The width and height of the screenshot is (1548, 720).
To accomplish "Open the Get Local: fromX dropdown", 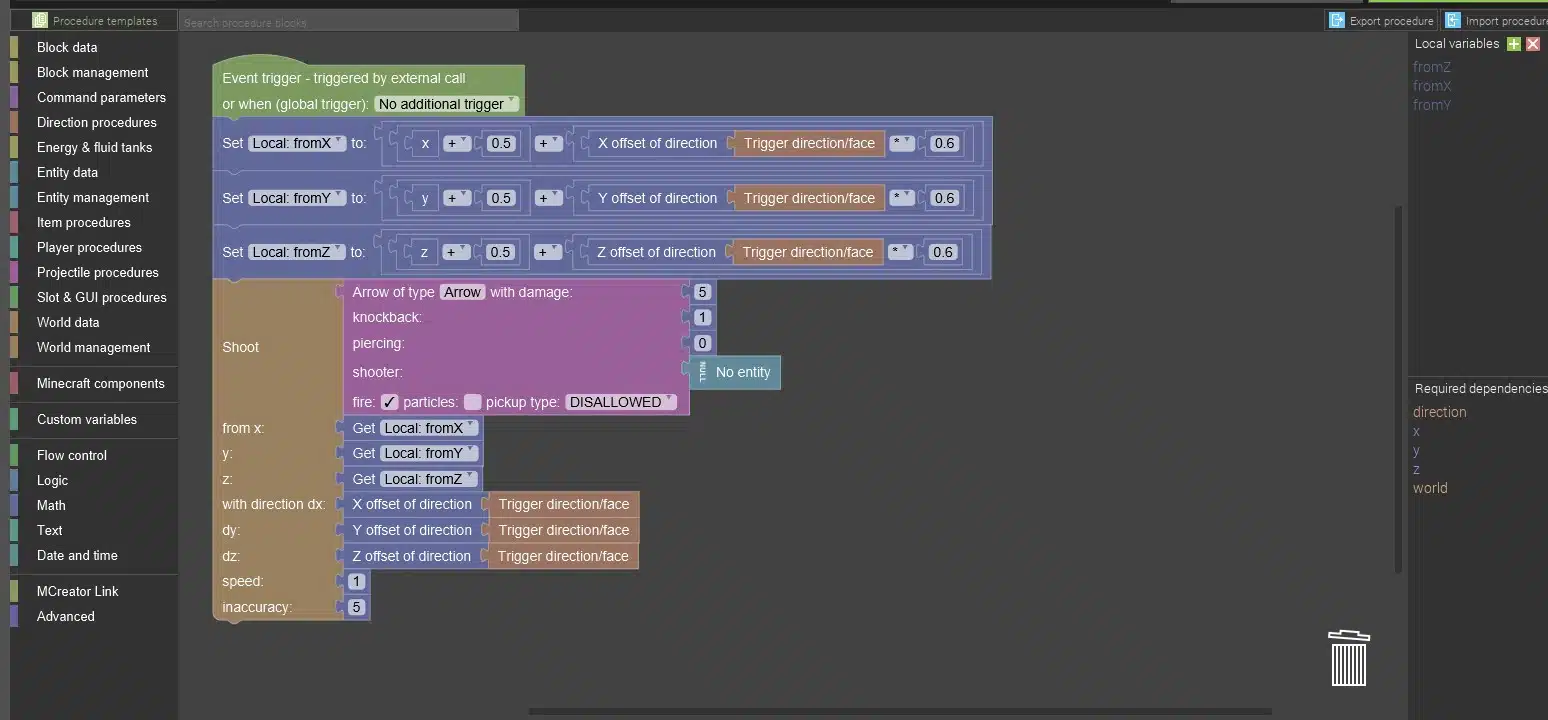I will coord(430,428).
